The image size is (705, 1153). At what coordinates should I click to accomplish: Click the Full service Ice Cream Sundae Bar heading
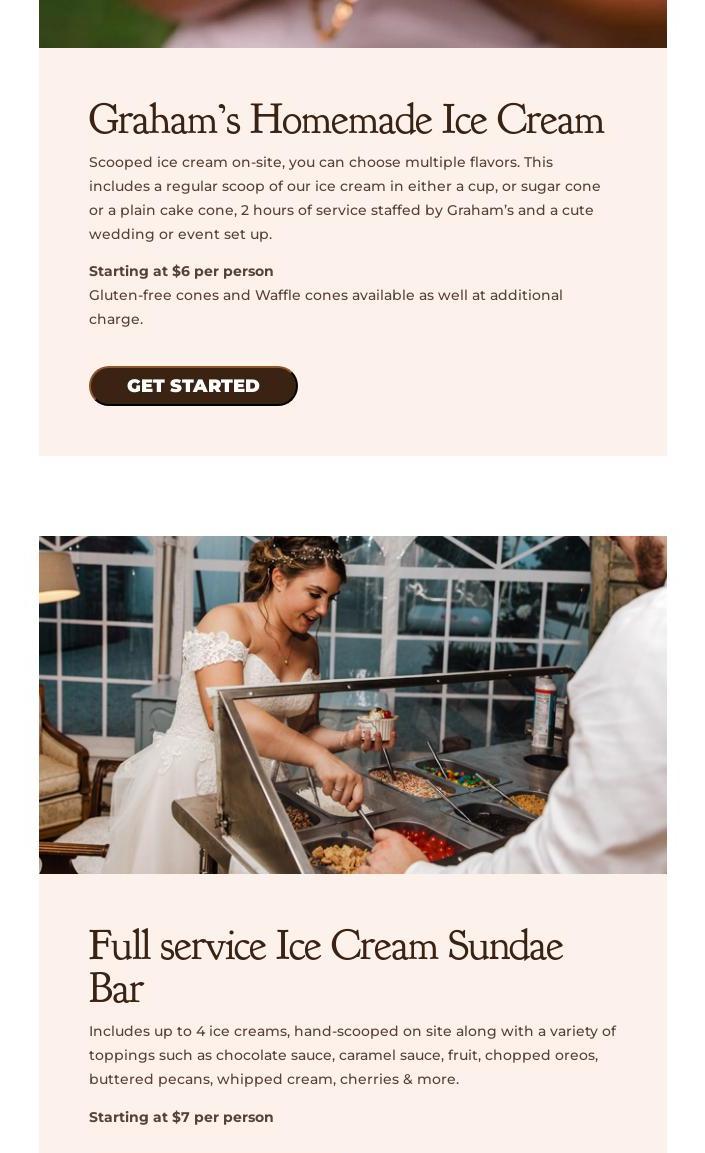point(326,965)
